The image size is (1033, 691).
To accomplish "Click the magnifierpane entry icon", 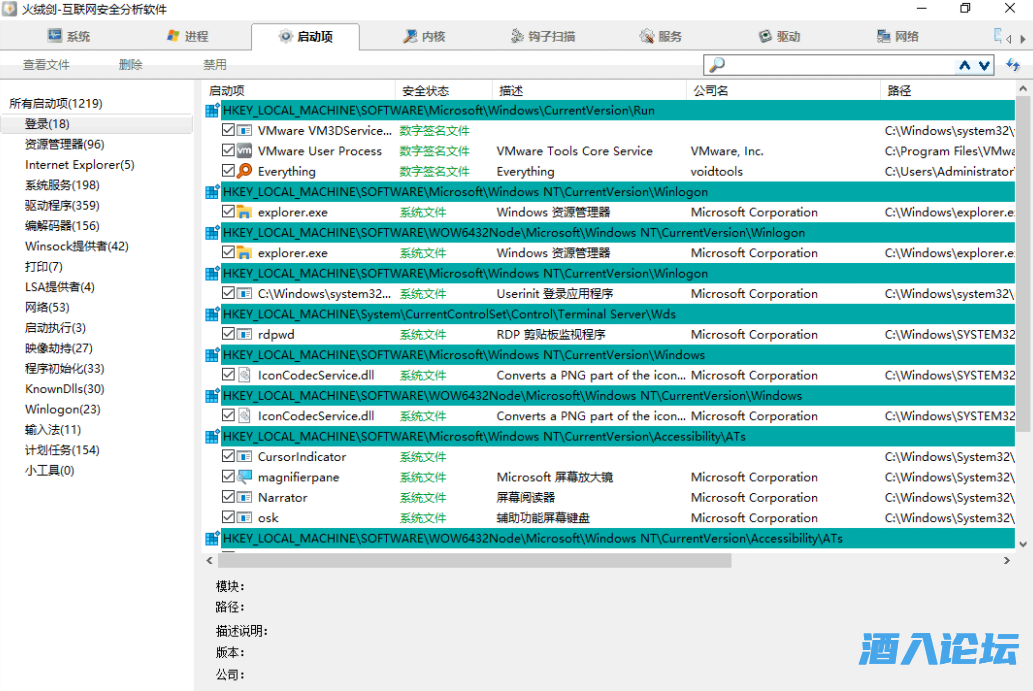I will pos(244,477).
